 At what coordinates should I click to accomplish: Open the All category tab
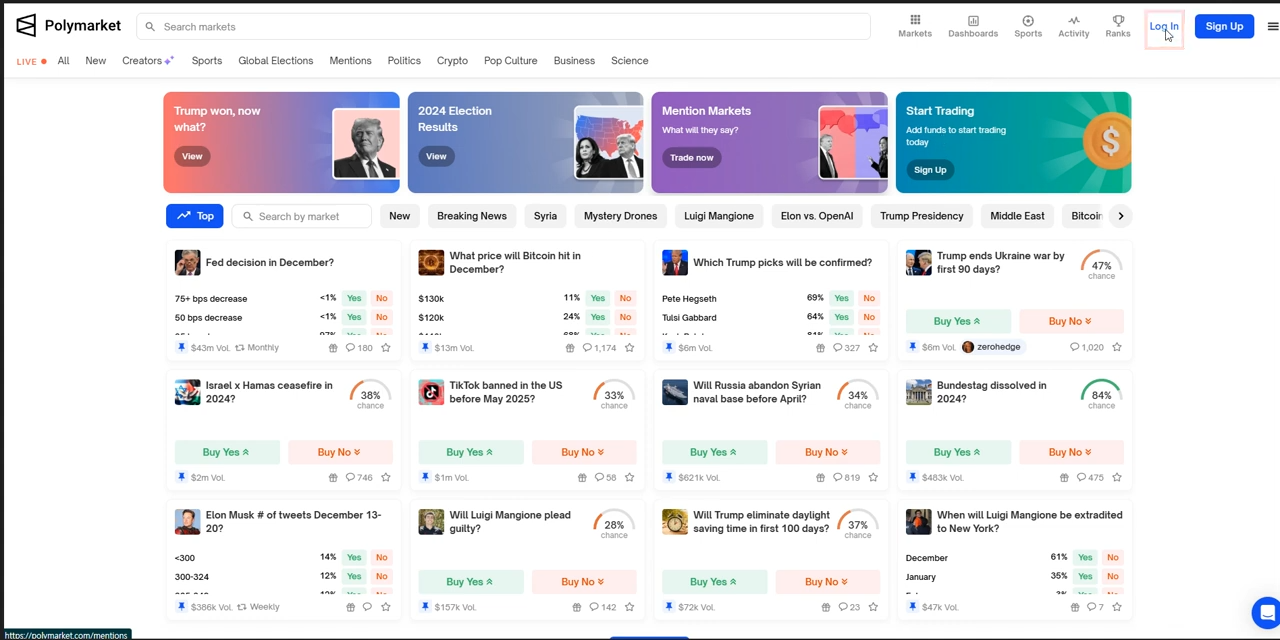(x=63, y=61)
